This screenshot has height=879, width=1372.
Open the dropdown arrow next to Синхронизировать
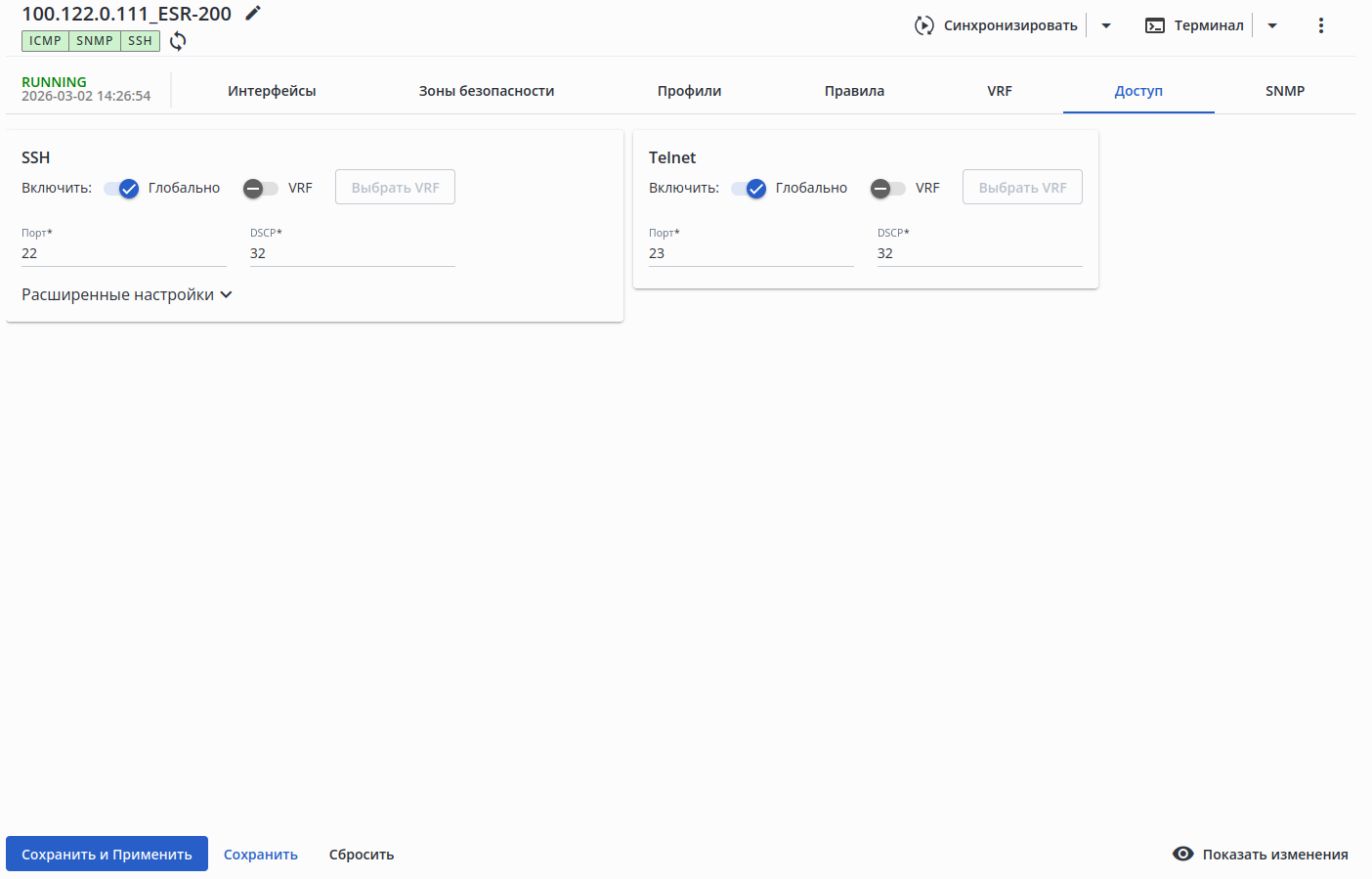(1106, 25)
